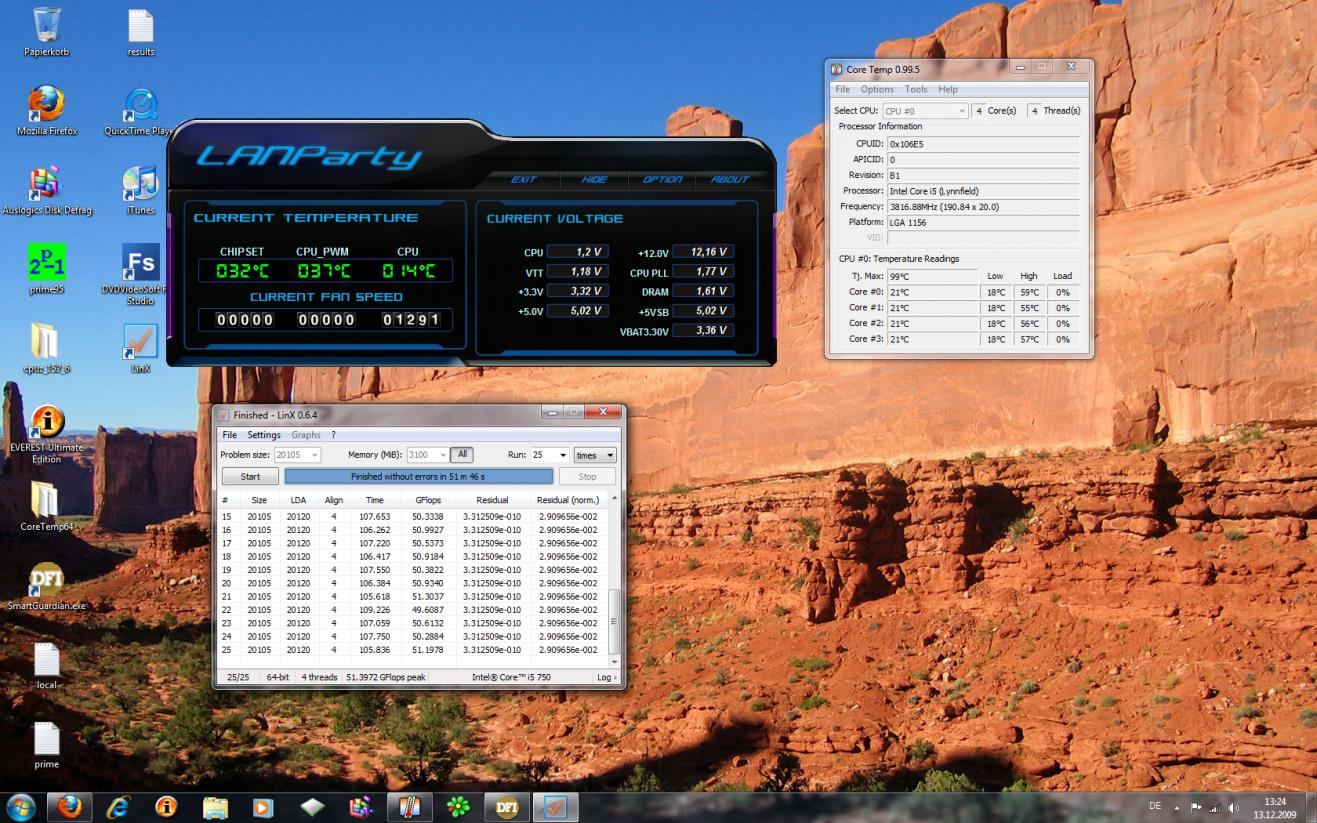Open the cpuz_152_6 folder
Screen dimensions: 1317x823
46,348
